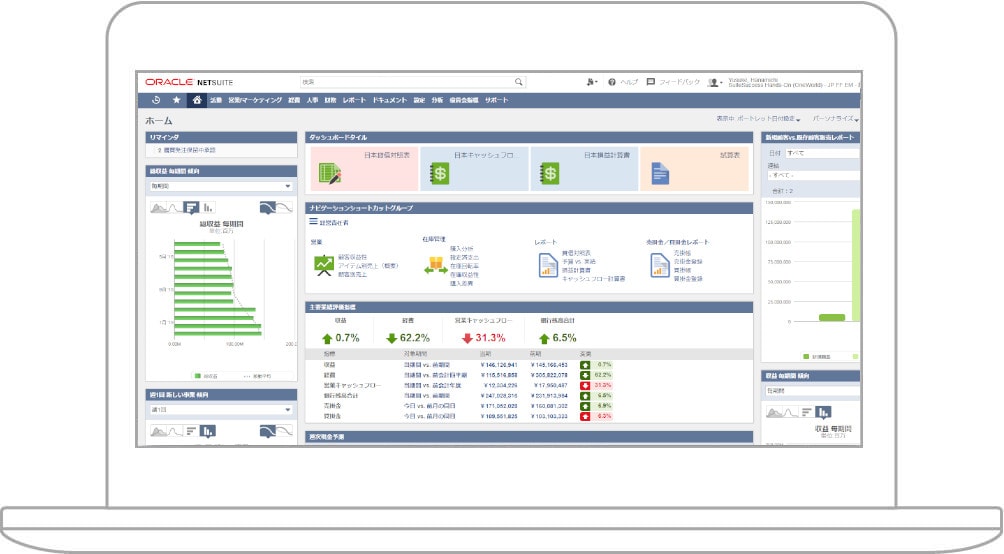Click the search magnifier icon

point(519,82)
